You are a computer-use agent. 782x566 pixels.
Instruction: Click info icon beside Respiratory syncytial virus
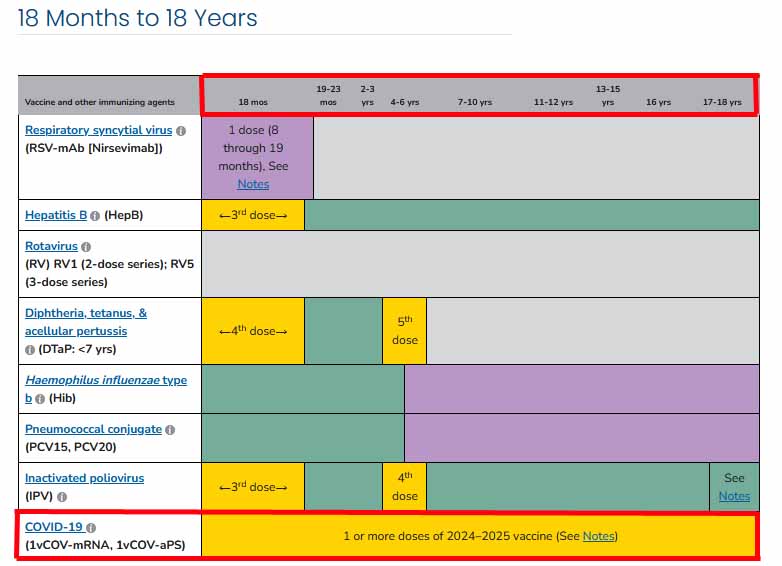(x=181, y=131)
